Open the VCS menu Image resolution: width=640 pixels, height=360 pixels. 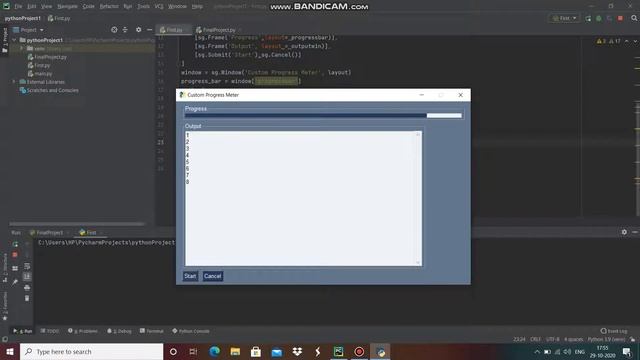[x=159, y=7]
